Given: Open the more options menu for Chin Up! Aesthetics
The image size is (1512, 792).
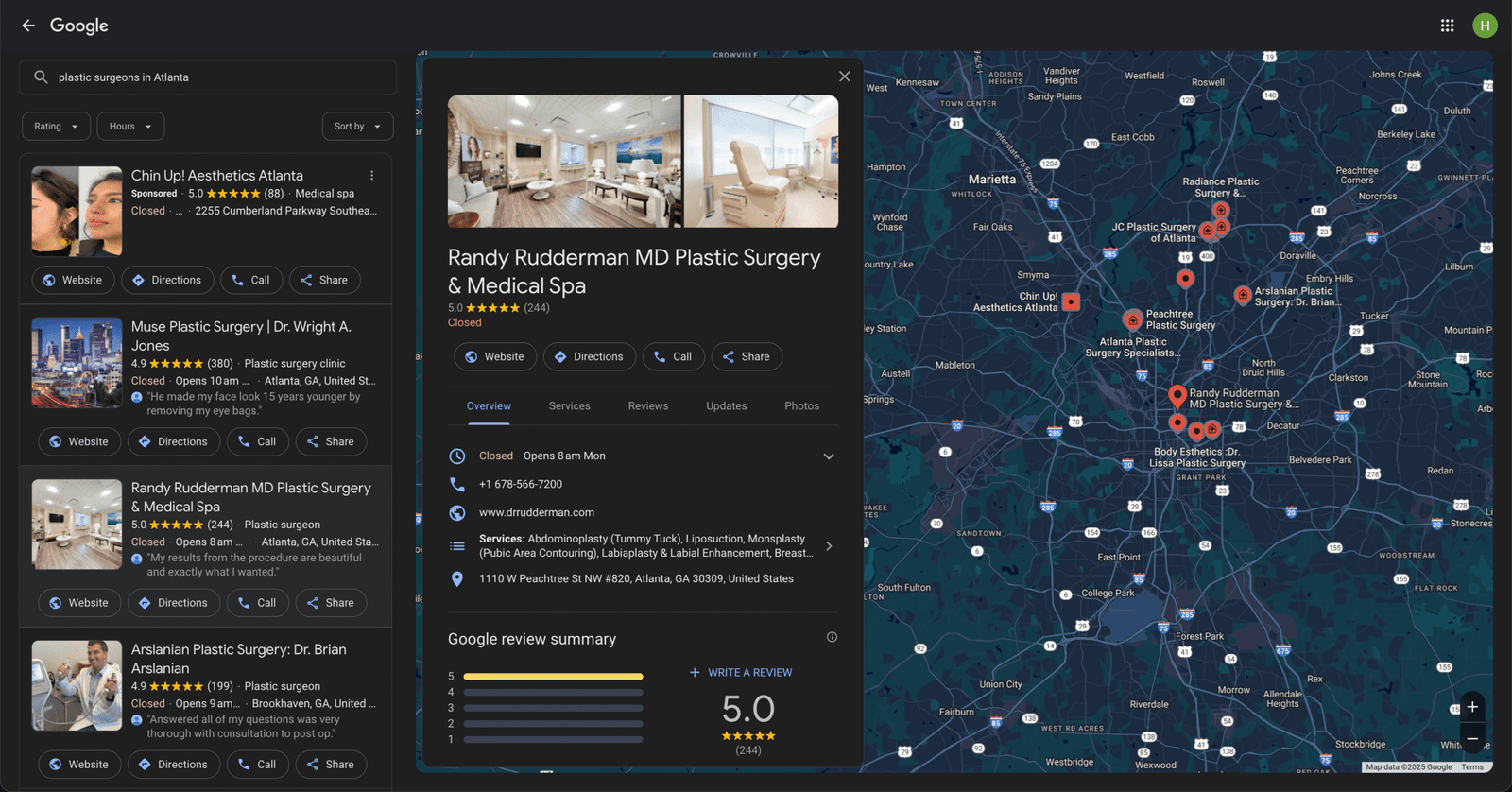Looking at the screenshot, I should point(372,176).
